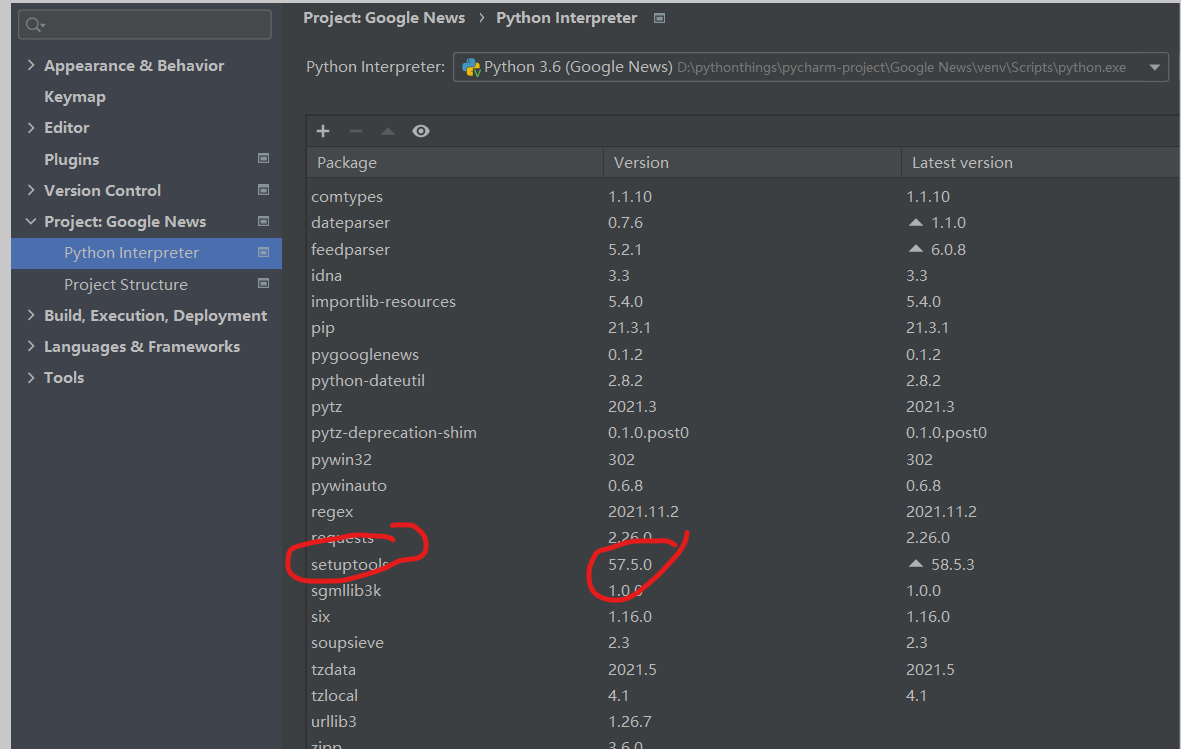The width and height of the screenshot is (1181, 749).
Task: Select the tzdata package row
Action: coord(743,669)
